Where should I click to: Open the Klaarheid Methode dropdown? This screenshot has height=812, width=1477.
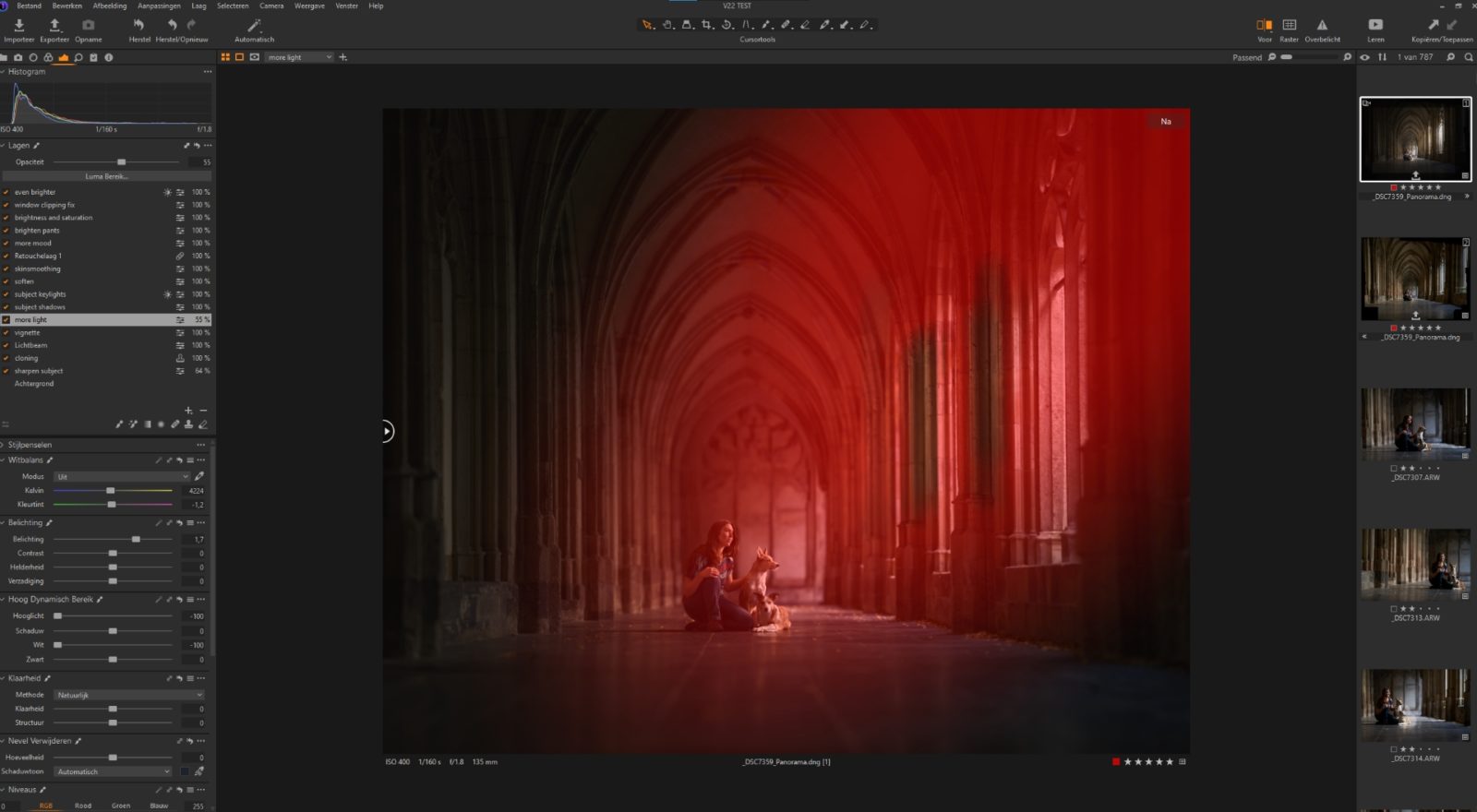point(128,695)
